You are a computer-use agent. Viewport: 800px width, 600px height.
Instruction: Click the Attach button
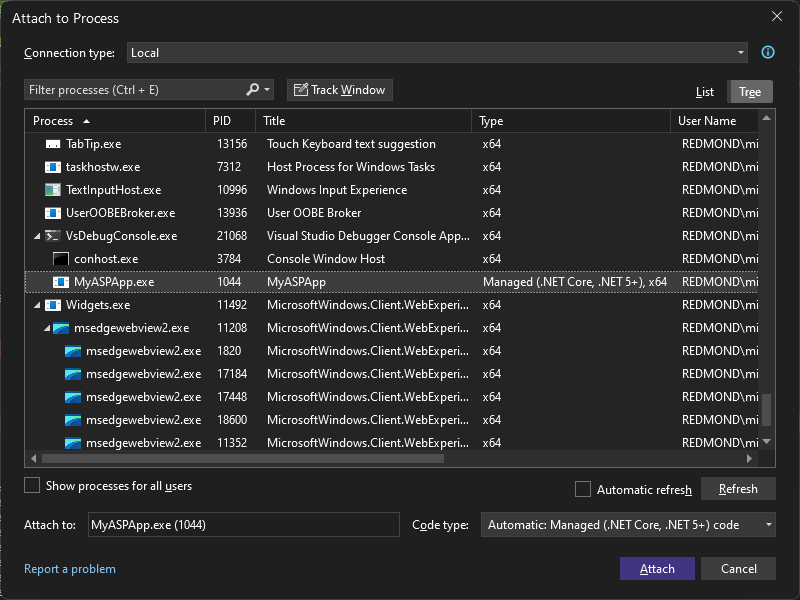tap(657, 568)
